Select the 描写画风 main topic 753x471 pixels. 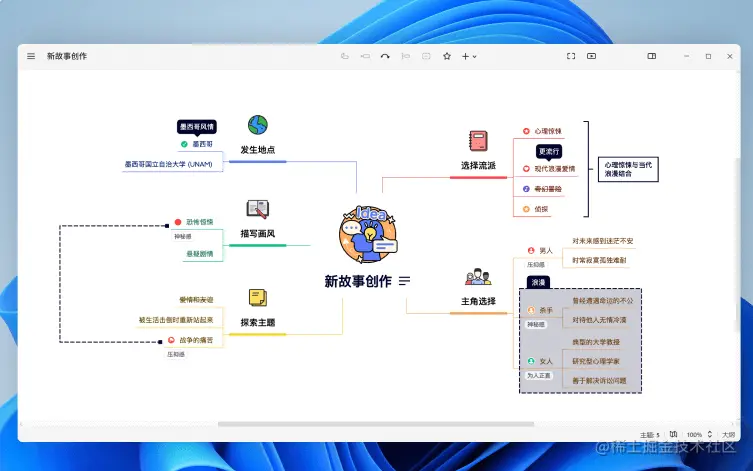258,234
